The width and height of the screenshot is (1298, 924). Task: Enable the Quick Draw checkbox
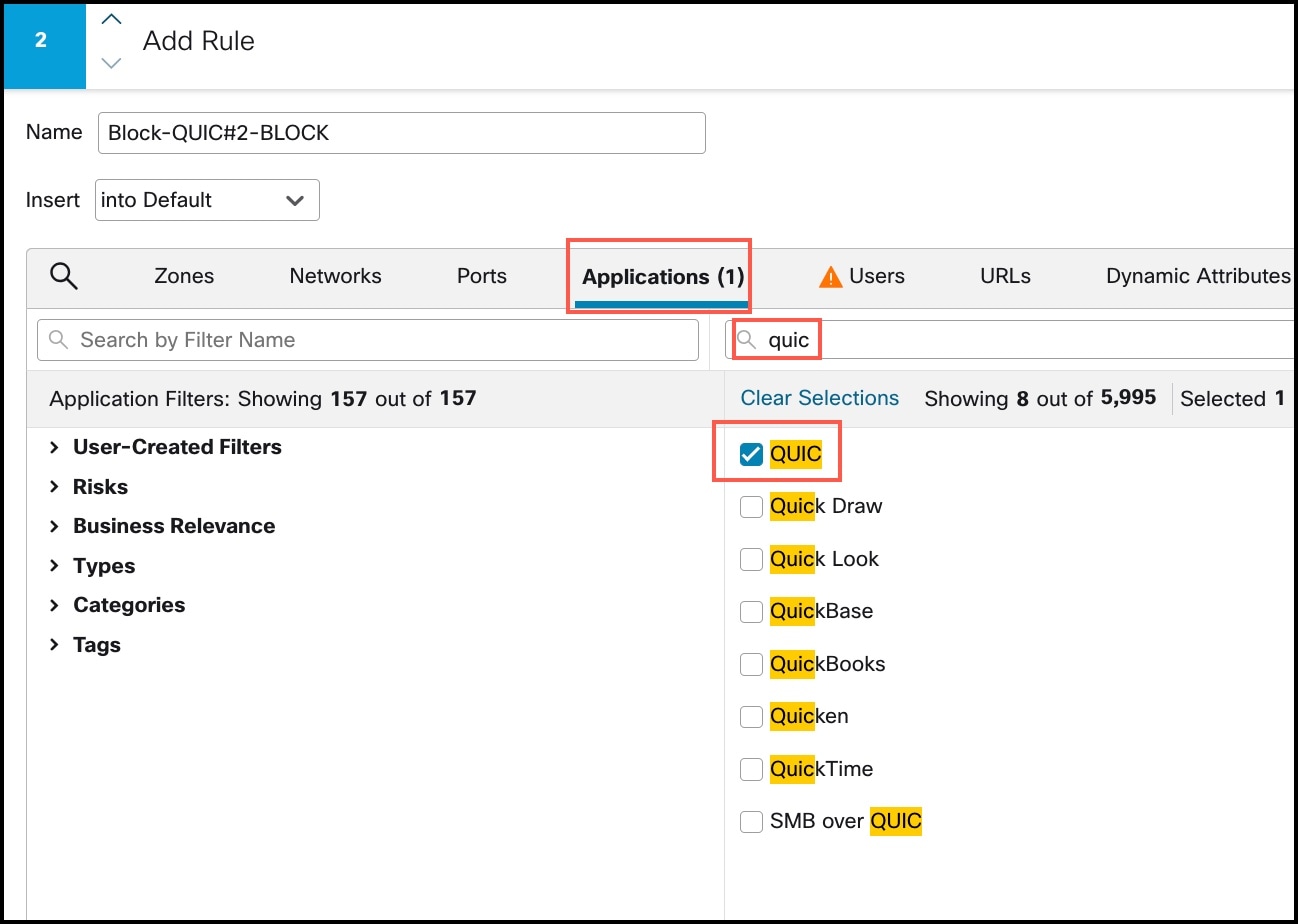[751, 506]
